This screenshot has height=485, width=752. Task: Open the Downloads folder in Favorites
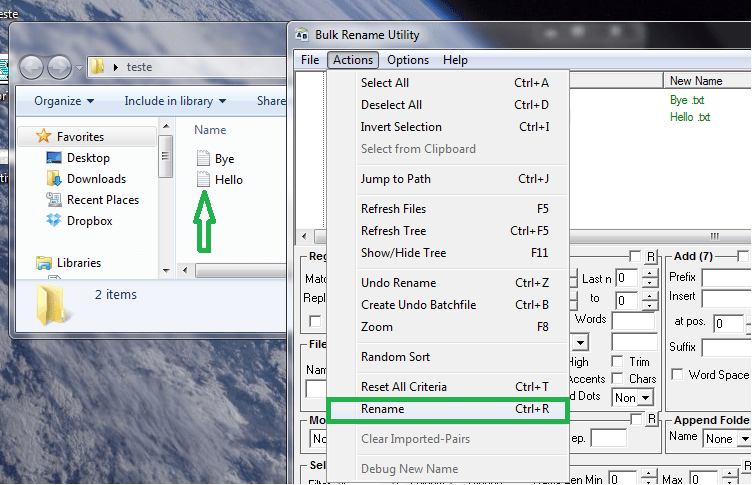click(96, 179)
